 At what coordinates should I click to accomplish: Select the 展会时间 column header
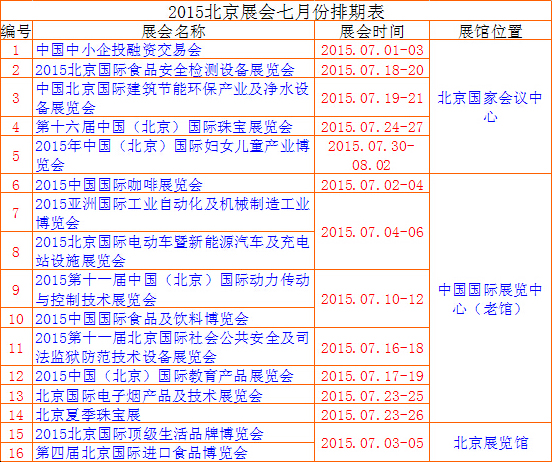click(x=372, y=31)
